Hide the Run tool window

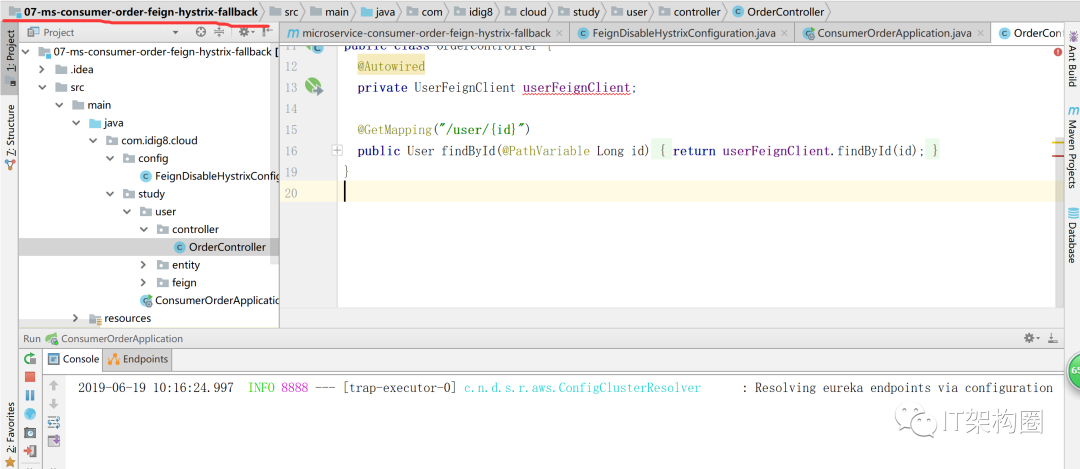(1052, 338)
